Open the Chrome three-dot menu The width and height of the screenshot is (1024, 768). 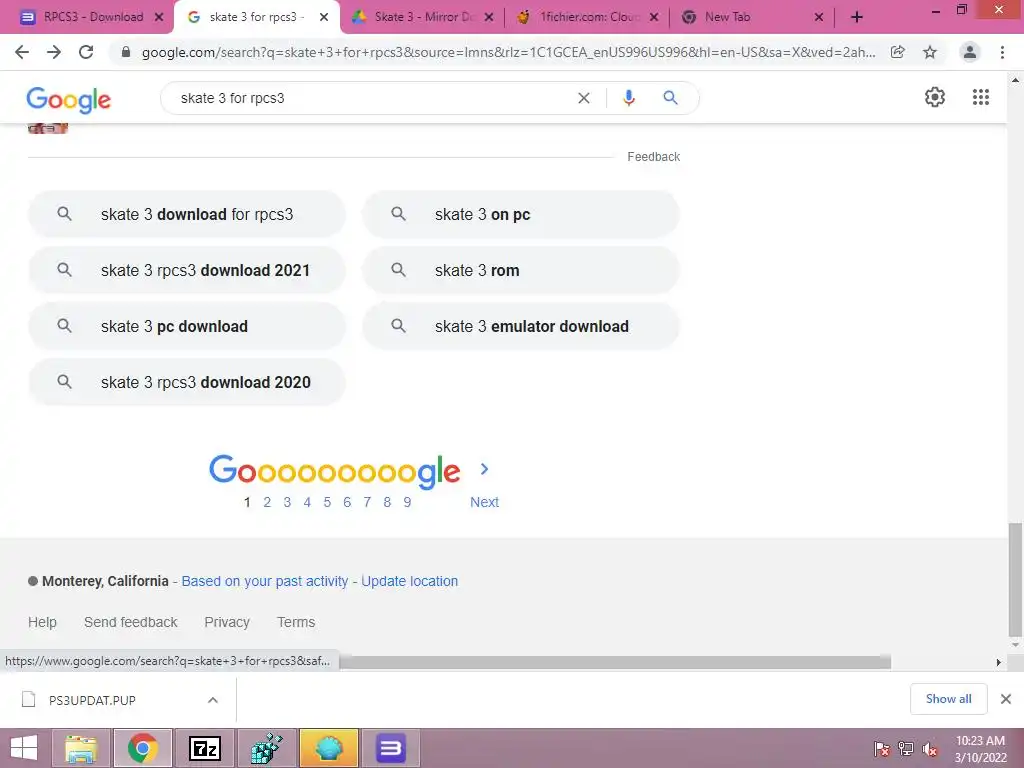pyautogui.click(x=1002, y=52)
